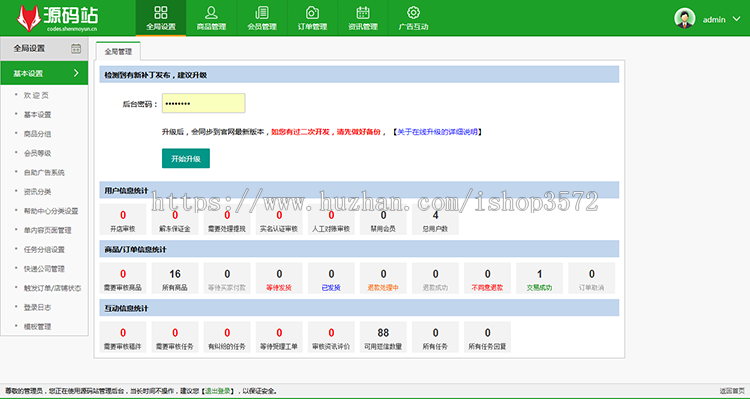Open 登录日志 in the sidebar
This screenshot has height=399, width=750.
[37, 307]
